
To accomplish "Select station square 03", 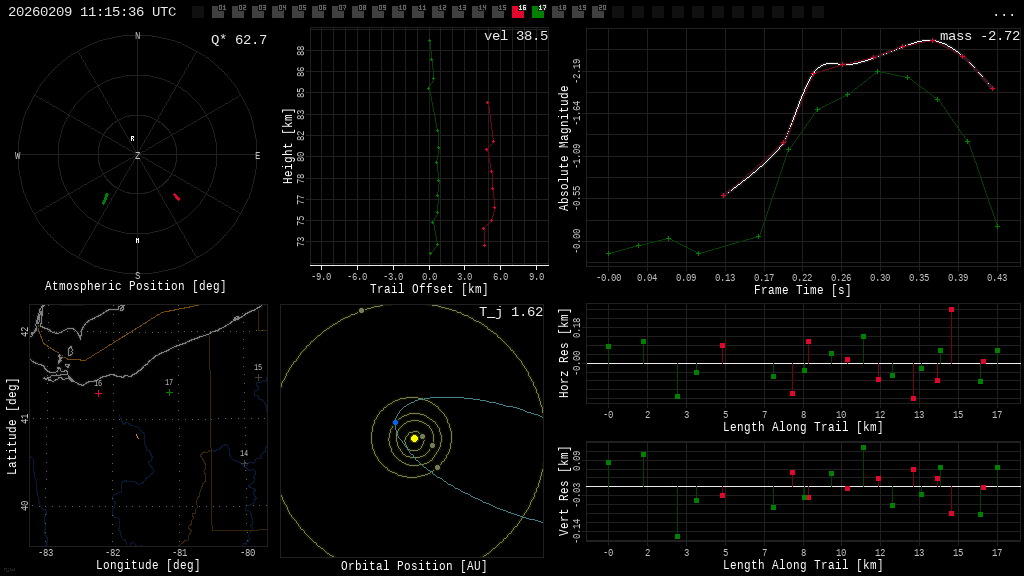I will pyautogui.click(x=258, y=12).
